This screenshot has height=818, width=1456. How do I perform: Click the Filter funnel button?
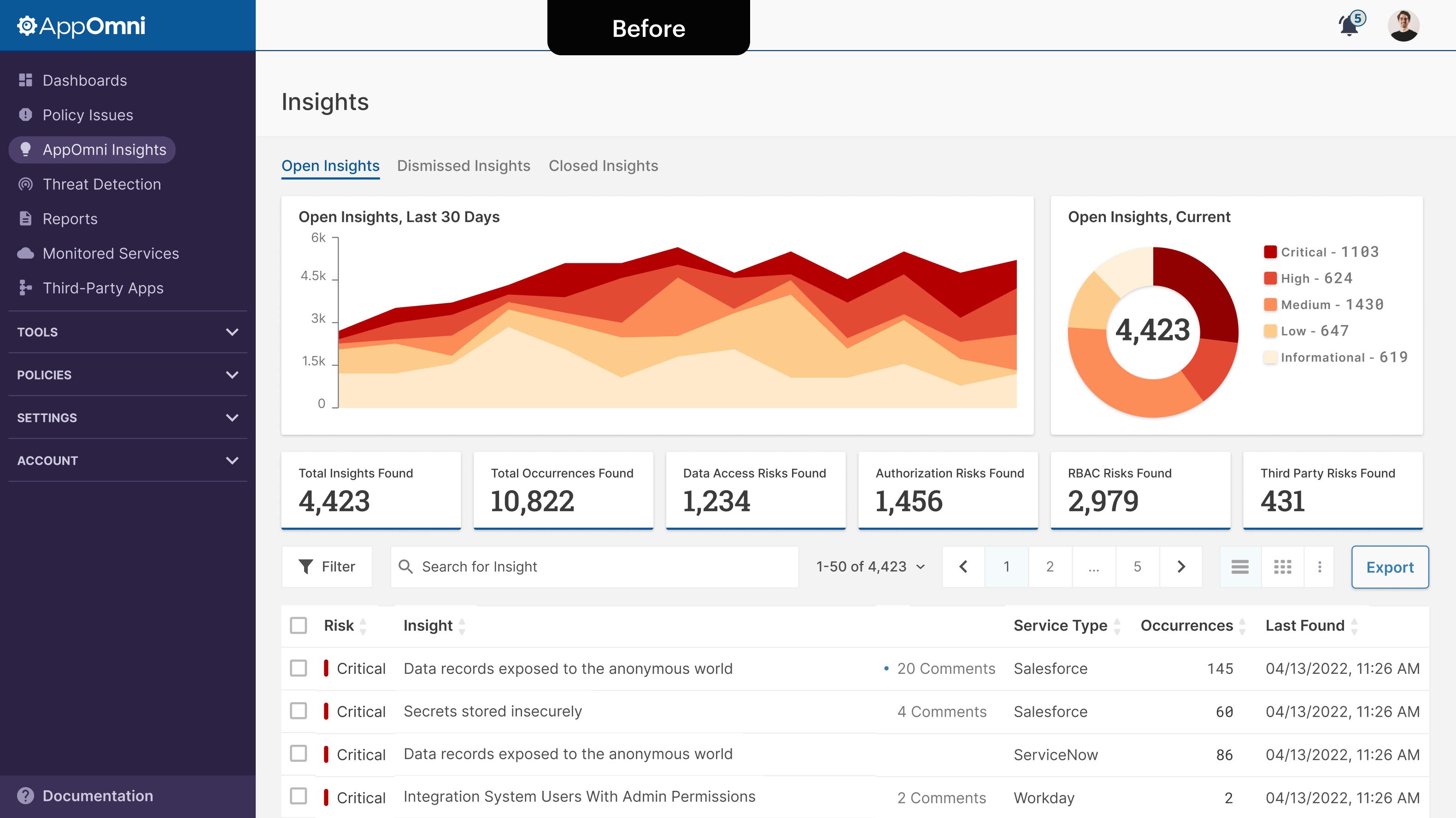[x=327, y=567]
